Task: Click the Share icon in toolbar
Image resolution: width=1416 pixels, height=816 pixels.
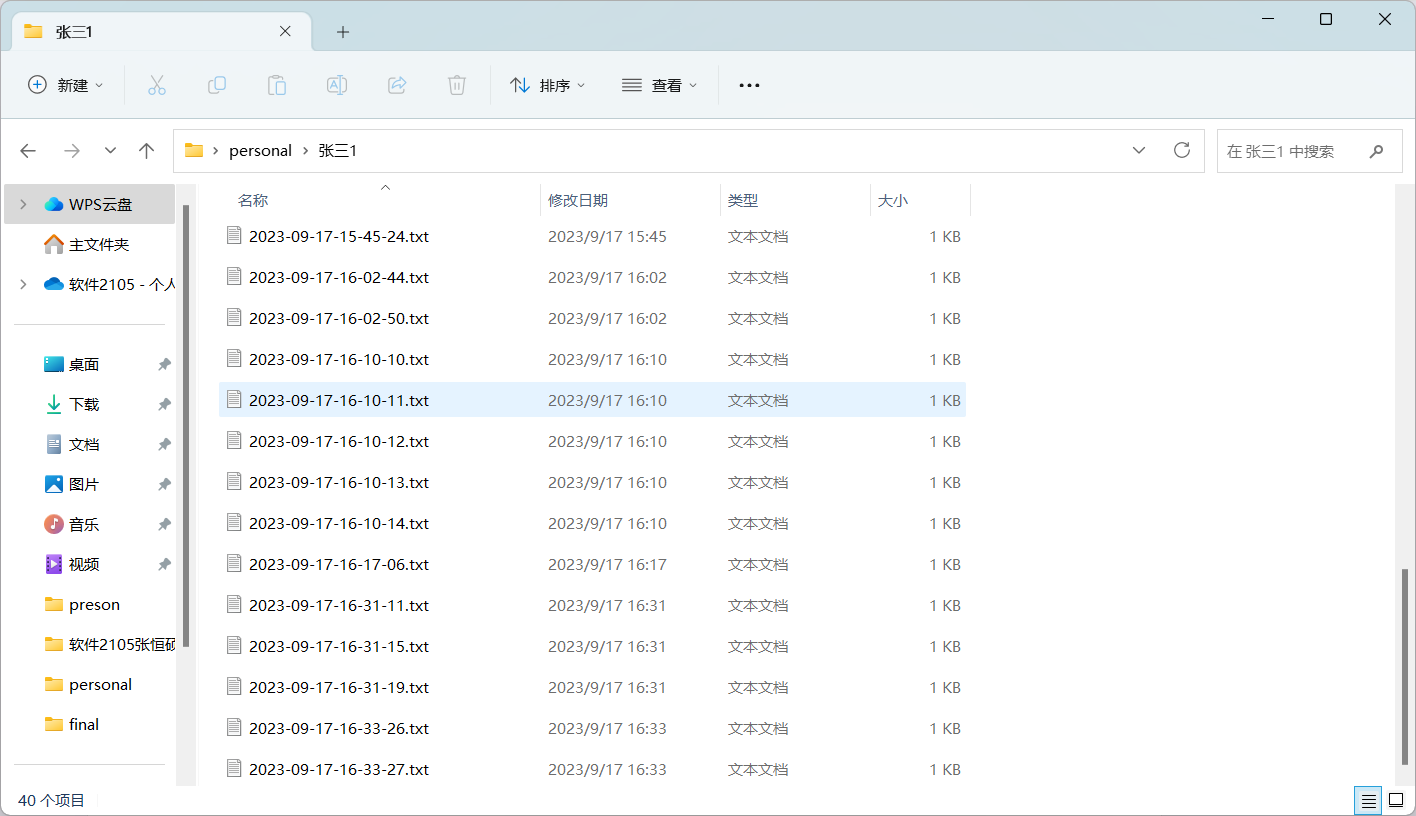Action: click(x=397, y=86)
